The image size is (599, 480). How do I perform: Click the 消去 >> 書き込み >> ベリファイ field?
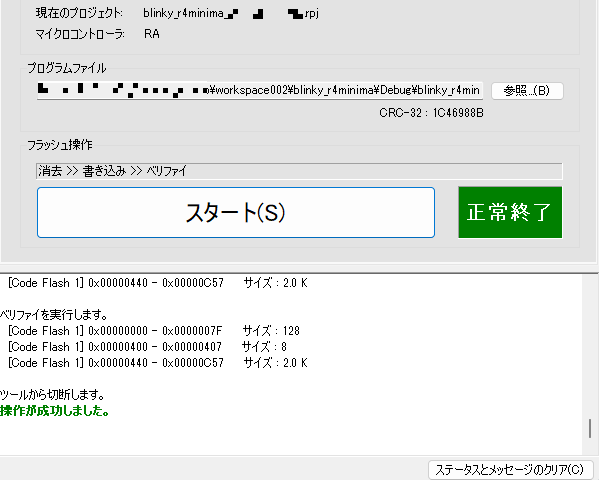[299, 171]
